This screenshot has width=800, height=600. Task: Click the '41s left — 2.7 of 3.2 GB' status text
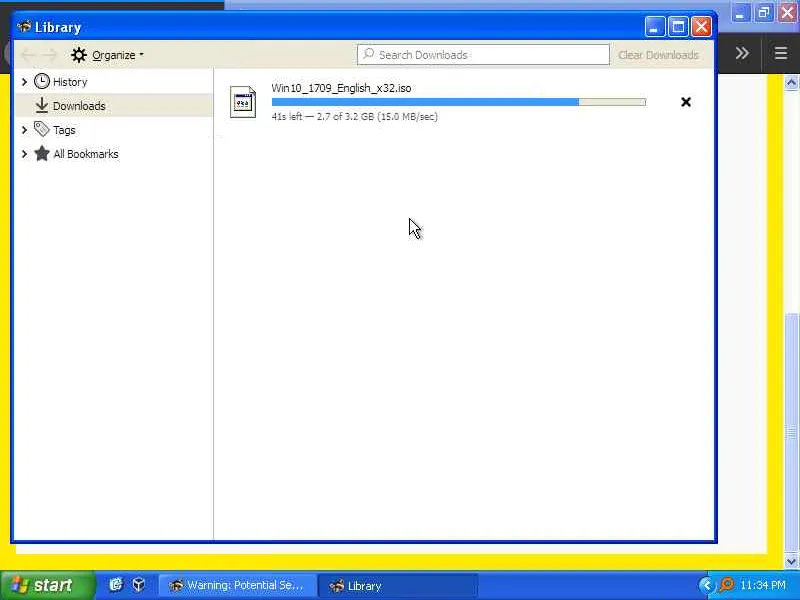(x=355, y=116)
